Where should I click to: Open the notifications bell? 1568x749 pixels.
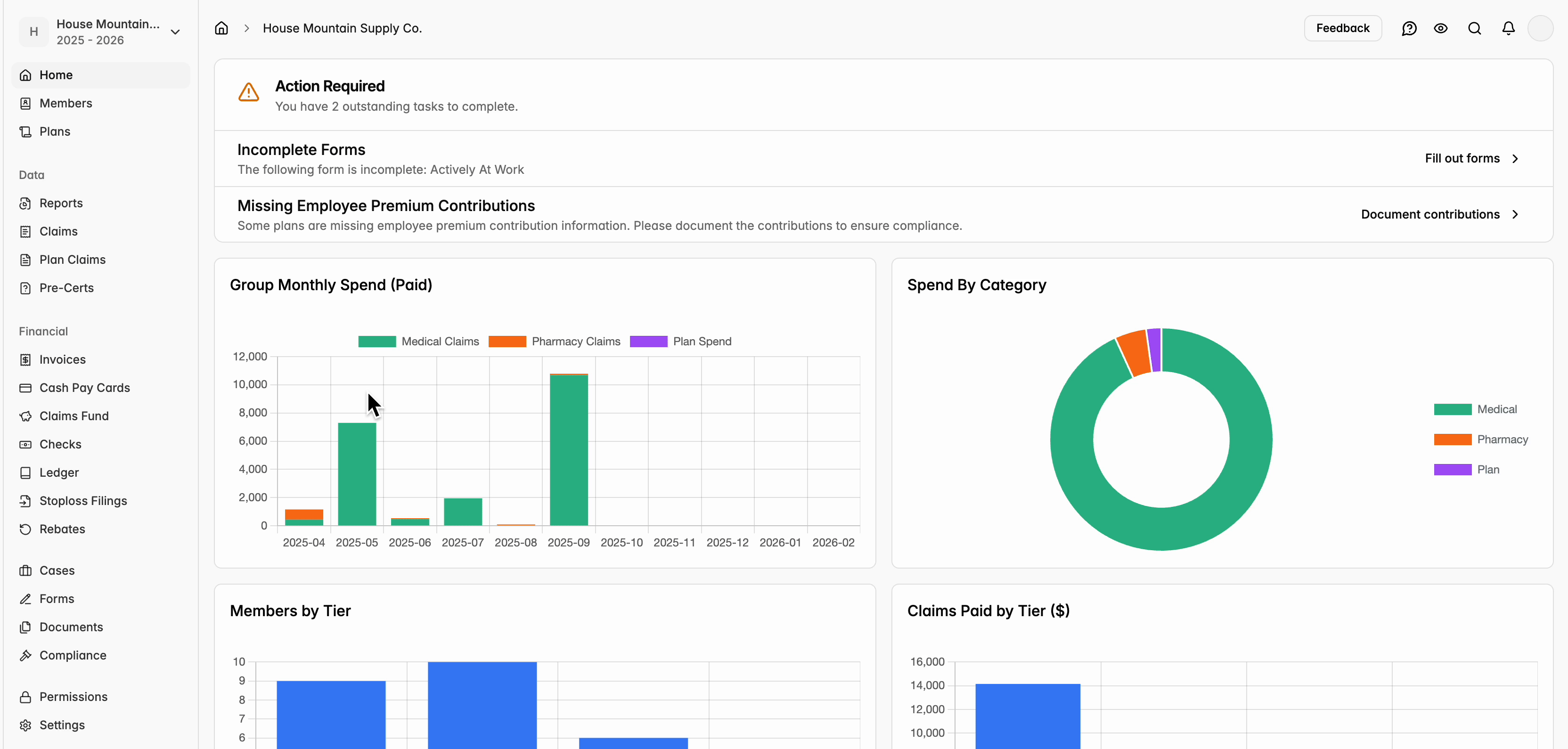point(1508,28)
